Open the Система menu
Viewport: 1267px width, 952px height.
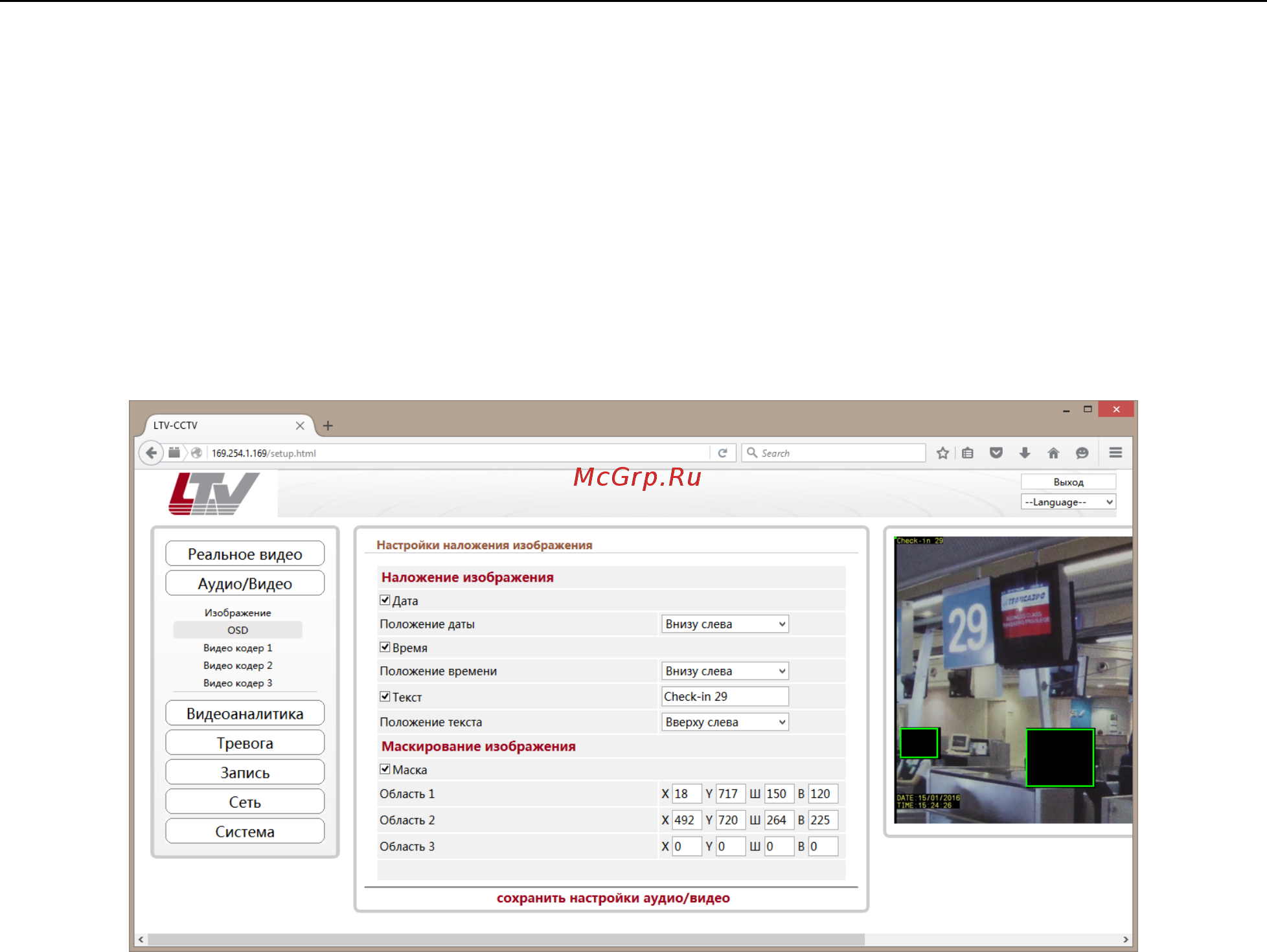(245, 831)
